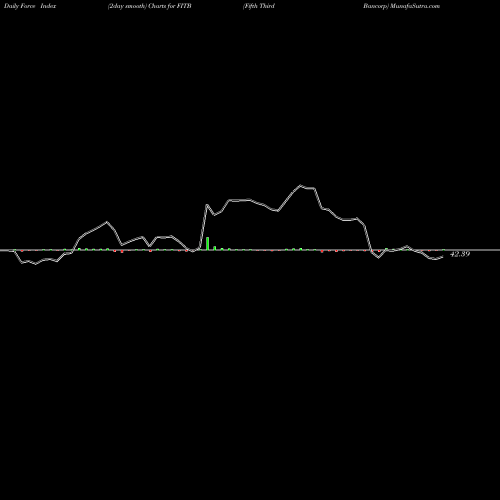Click the '(2day smooth) Charts for FITB' label
The height and width of the screenshot is (500, 500).
click(x=150, y=6)
